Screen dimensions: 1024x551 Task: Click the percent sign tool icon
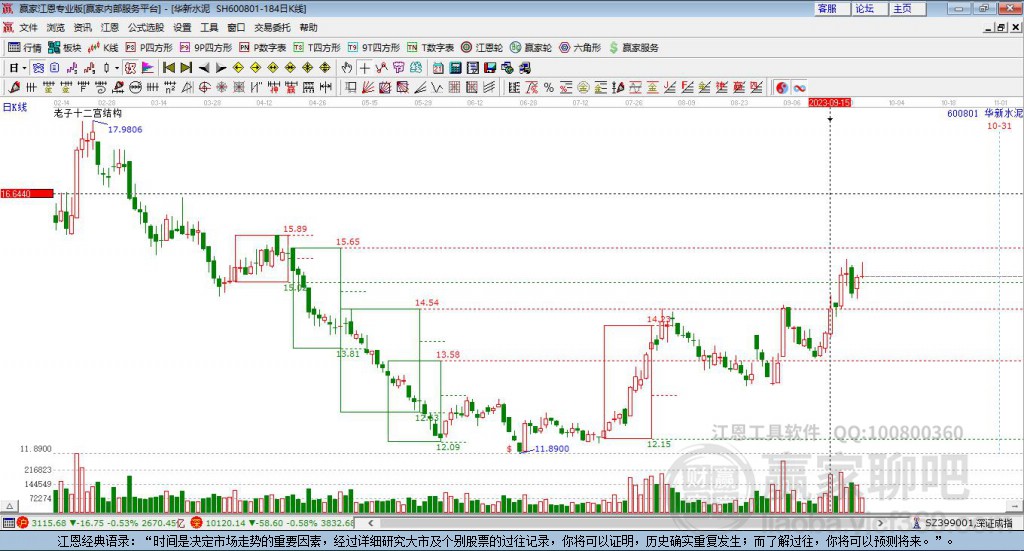tap(549, 87)
